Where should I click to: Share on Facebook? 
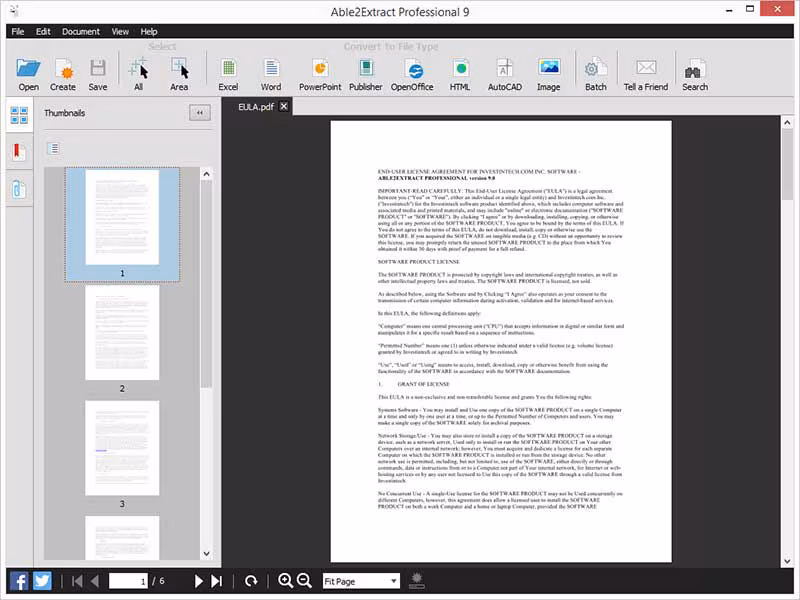click(x=19, y=581)
